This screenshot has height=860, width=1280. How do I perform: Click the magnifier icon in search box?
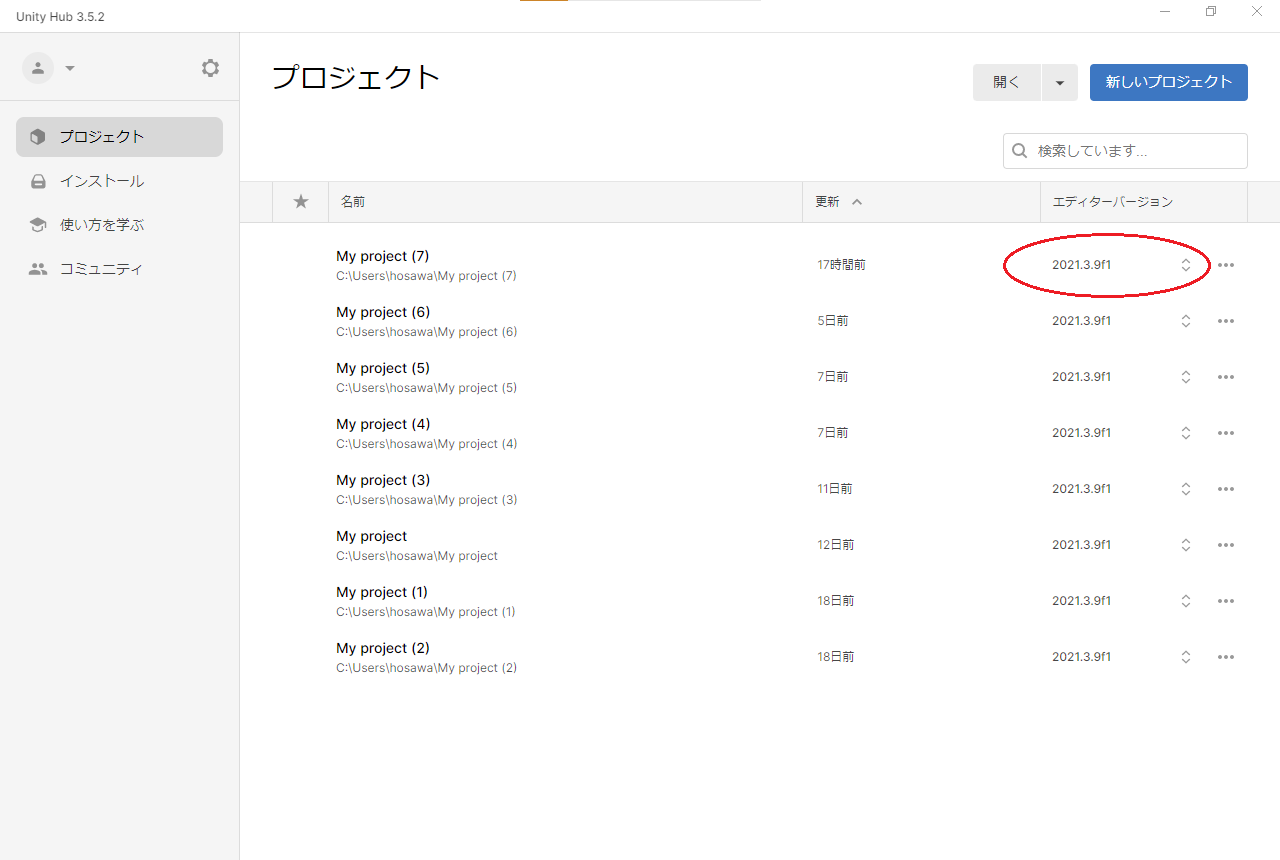click(1020, 151)
